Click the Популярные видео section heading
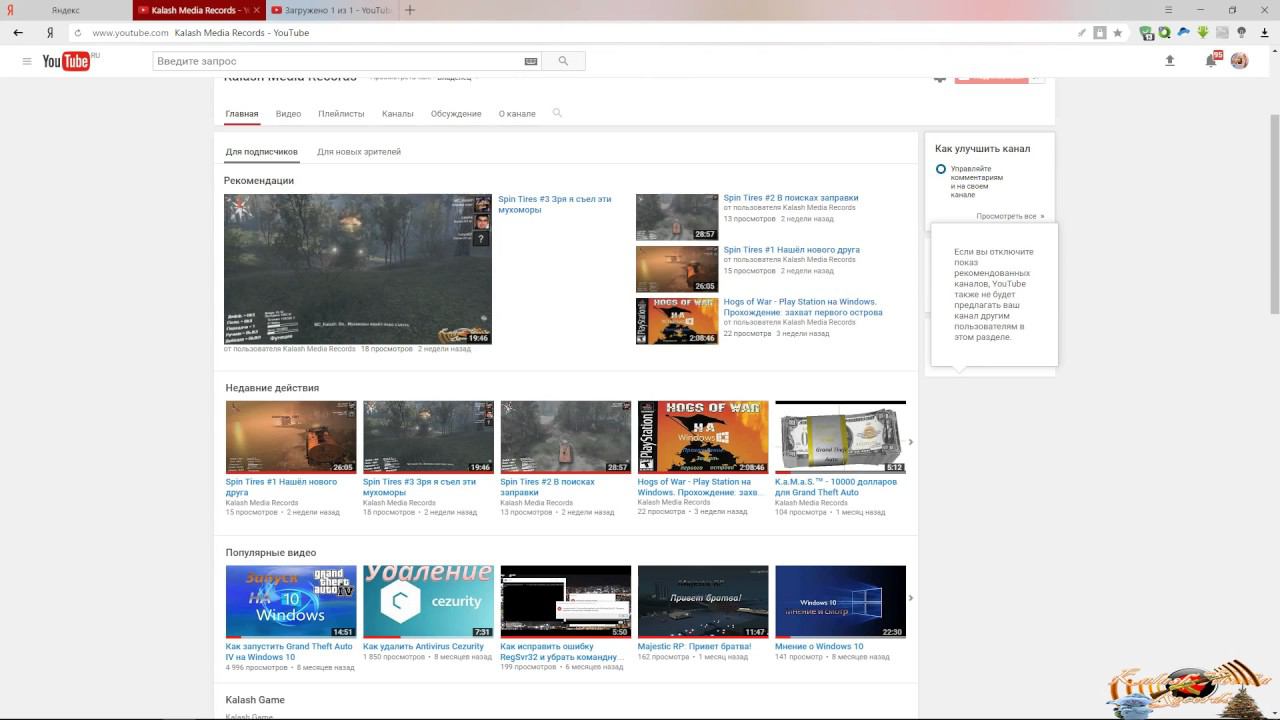 (x=271, y=553)
